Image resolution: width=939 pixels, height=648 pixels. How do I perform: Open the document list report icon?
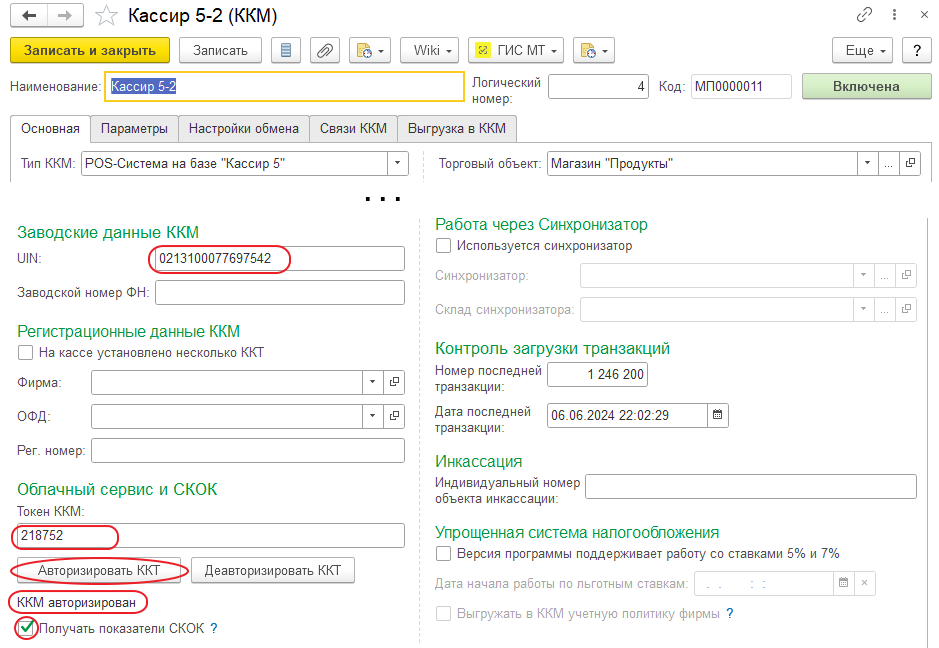pos(286,50)
